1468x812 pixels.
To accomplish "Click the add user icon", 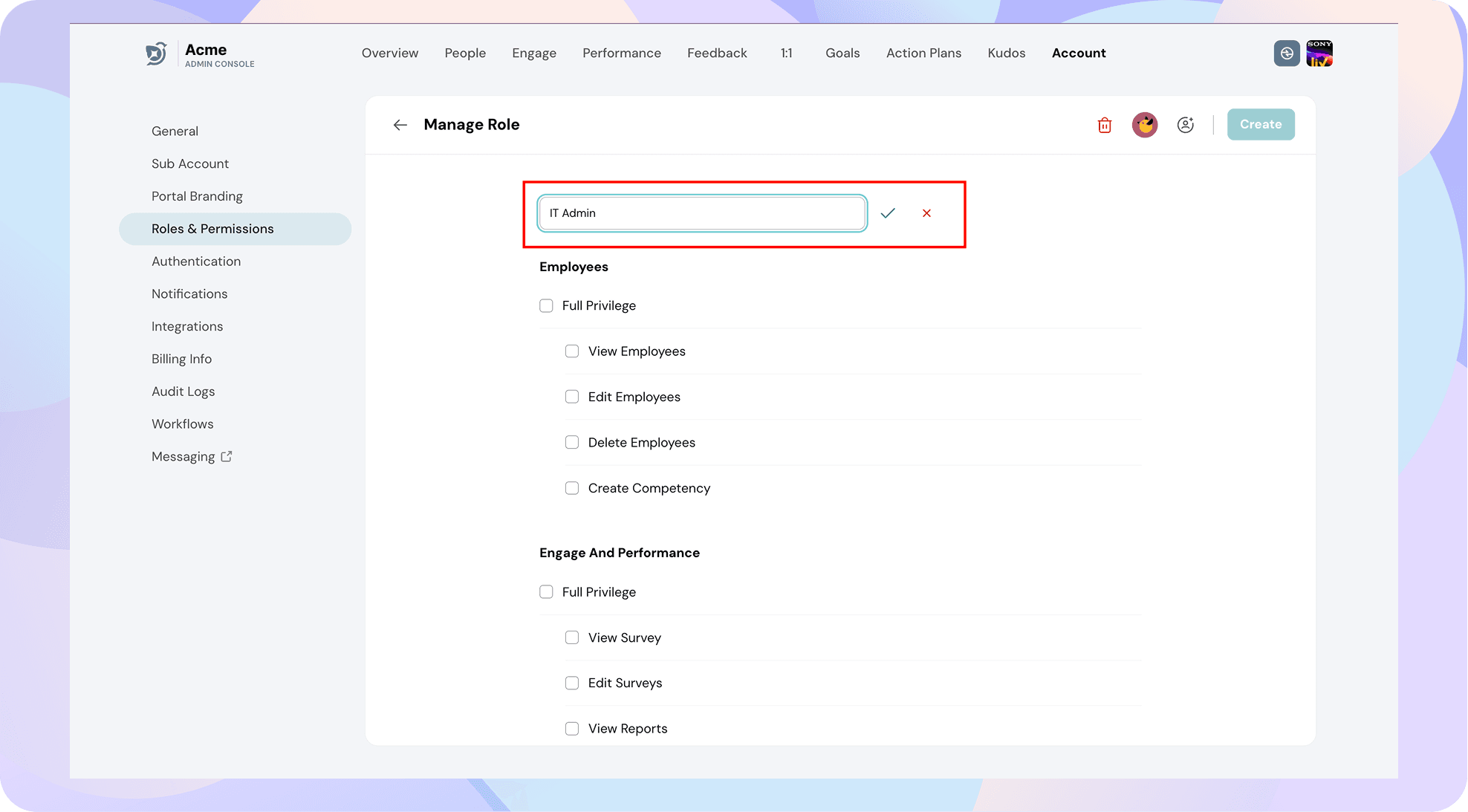I will [1186, 125].
